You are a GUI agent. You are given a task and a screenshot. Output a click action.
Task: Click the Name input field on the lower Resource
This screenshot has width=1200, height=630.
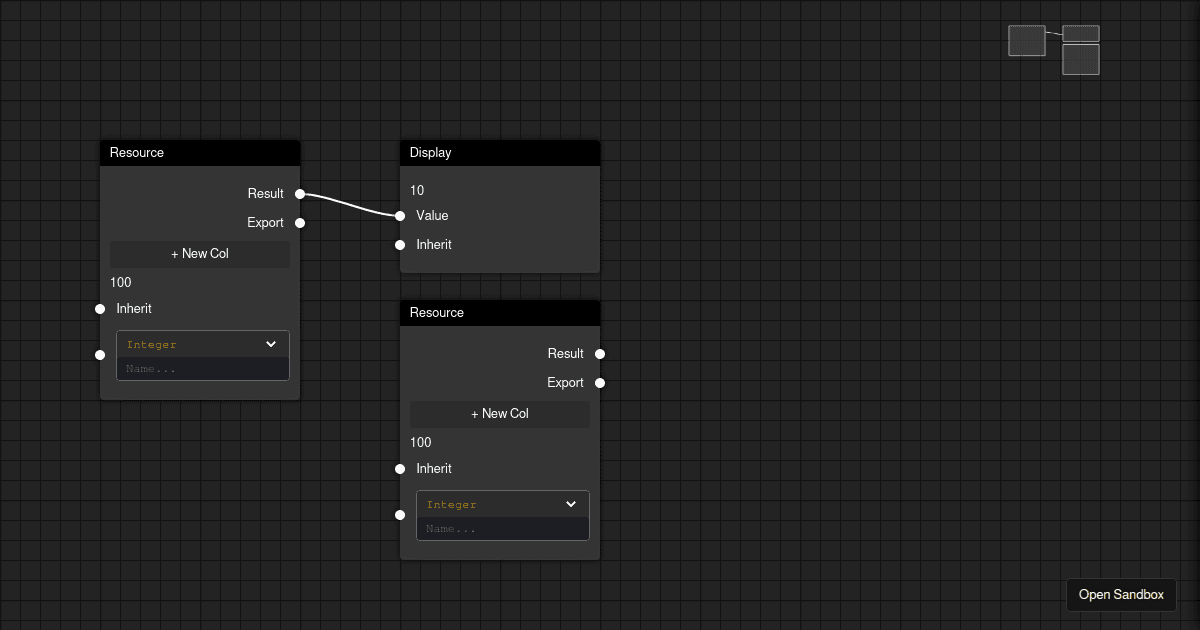tap(502, 528)
